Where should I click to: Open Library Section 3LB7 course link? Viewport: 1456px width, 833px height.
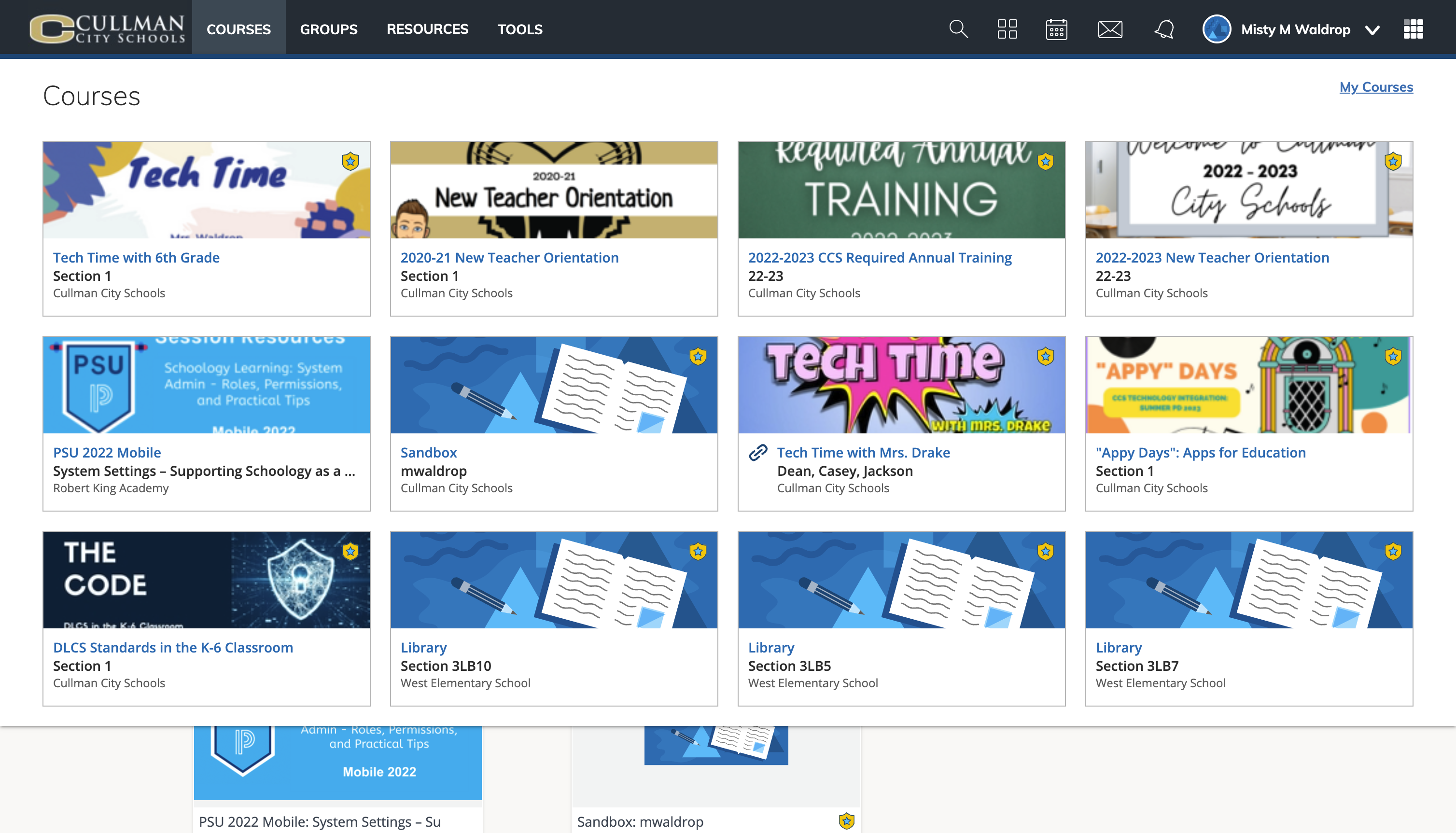(1119, 648)
